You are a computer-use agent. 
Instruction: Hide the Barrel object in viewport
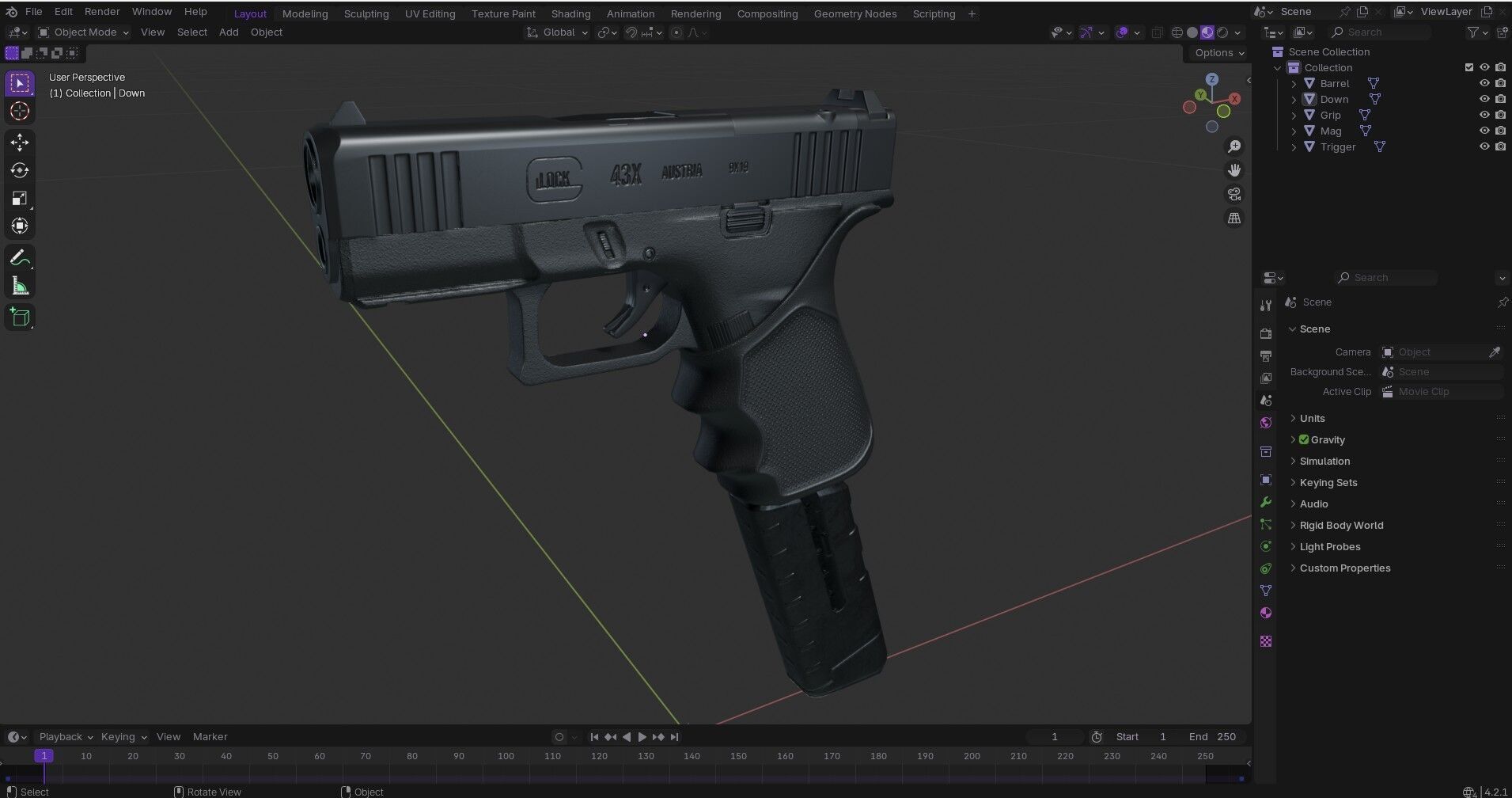(1484, 83)
